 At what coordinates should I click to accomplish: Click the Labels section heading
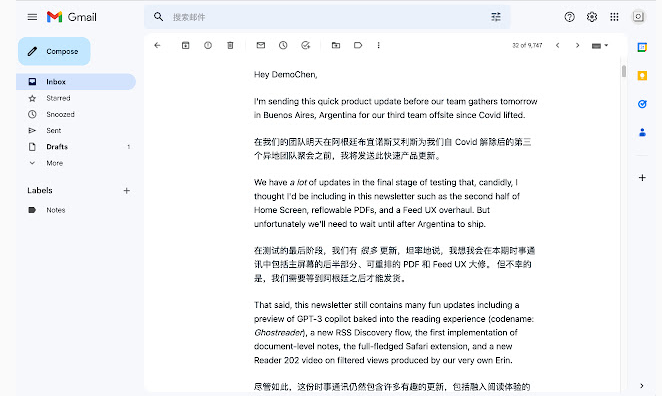pyautogui.click(x=40, y=190)
